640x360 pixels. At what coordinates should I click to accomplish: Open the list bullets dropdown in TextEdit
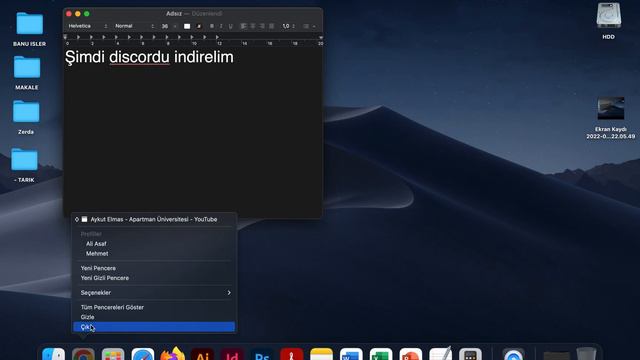coord(309,26)
